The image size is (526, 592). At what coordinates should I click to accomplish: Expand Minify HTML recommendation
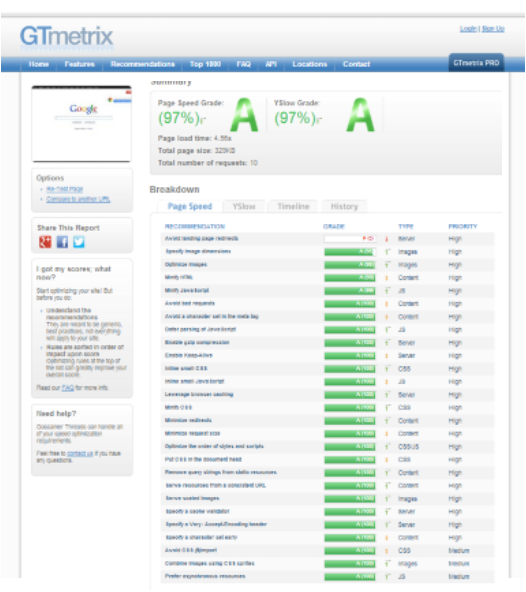pos(179,278)
